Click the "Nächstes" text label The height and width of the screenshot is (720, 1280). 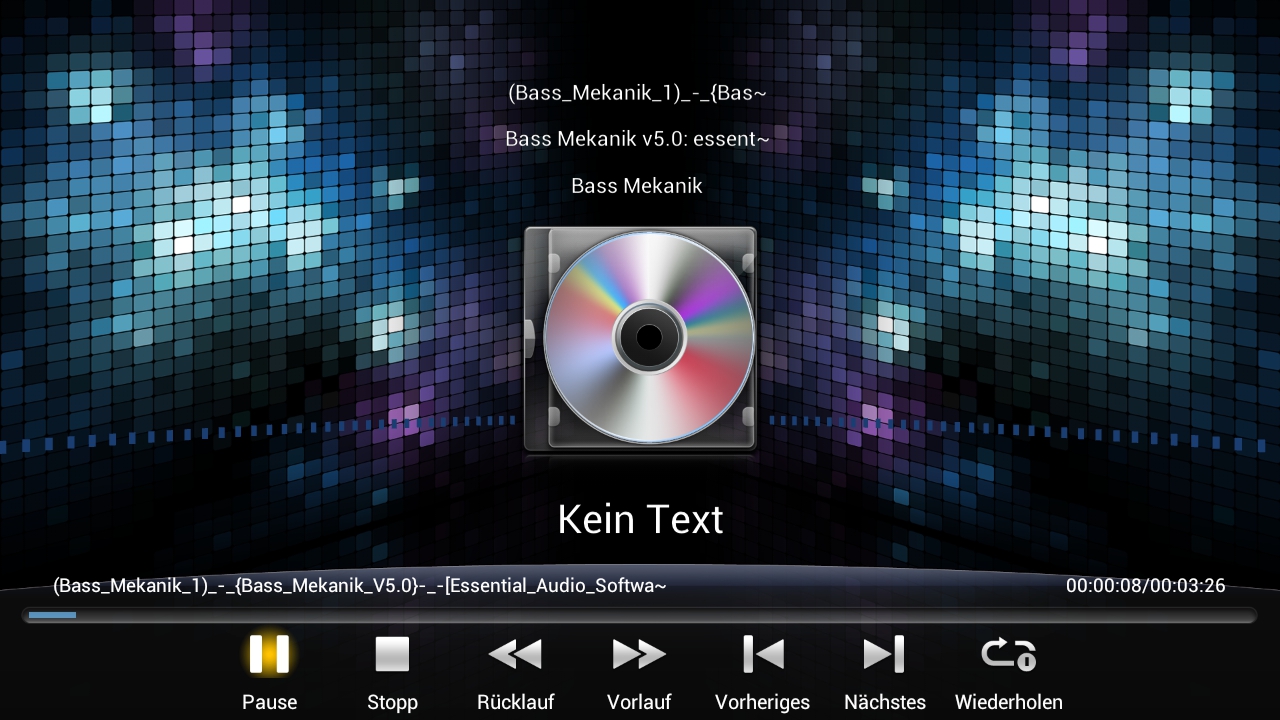coord(885,702)
